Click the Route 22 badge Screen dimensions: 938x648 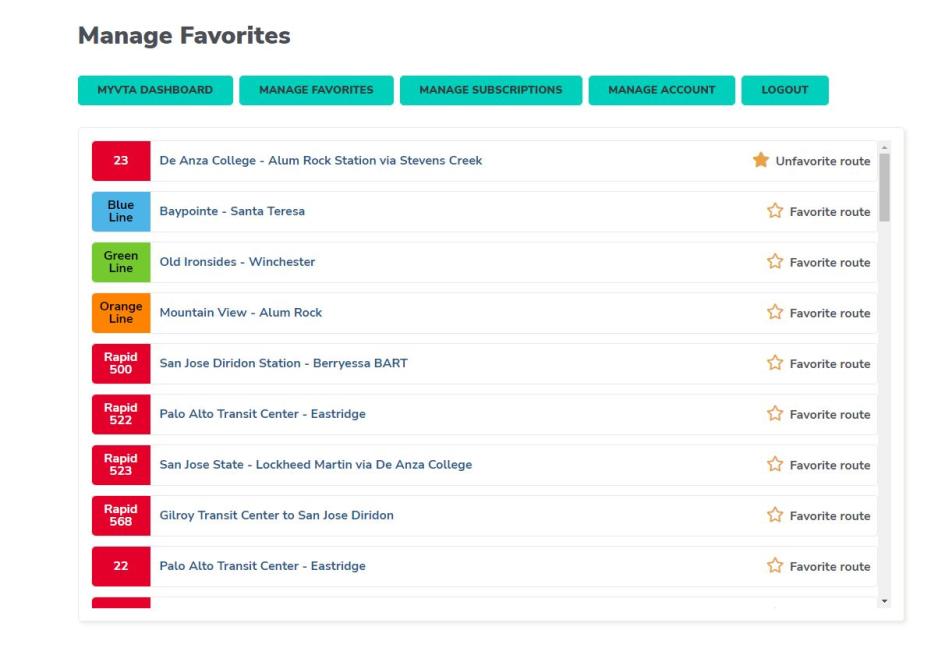click(120, 565)
